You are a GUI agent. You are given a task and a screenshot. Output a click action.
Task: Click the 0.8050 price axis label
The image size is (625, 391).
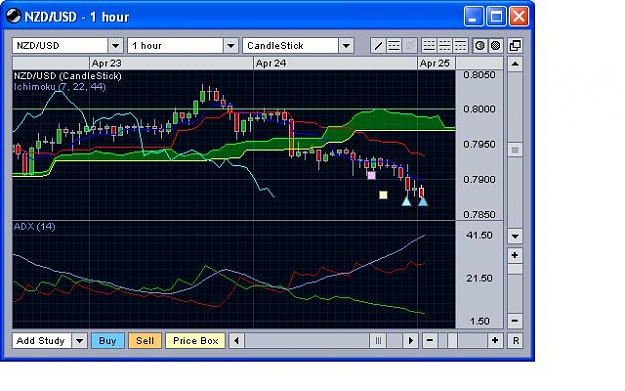click(479, 75)
